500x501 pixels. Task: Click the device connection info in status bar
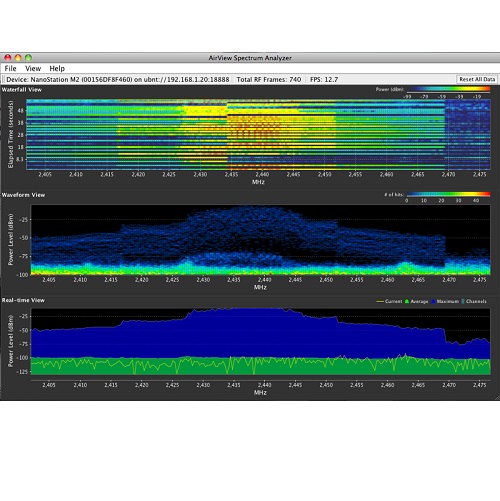[x=118, y=79]
